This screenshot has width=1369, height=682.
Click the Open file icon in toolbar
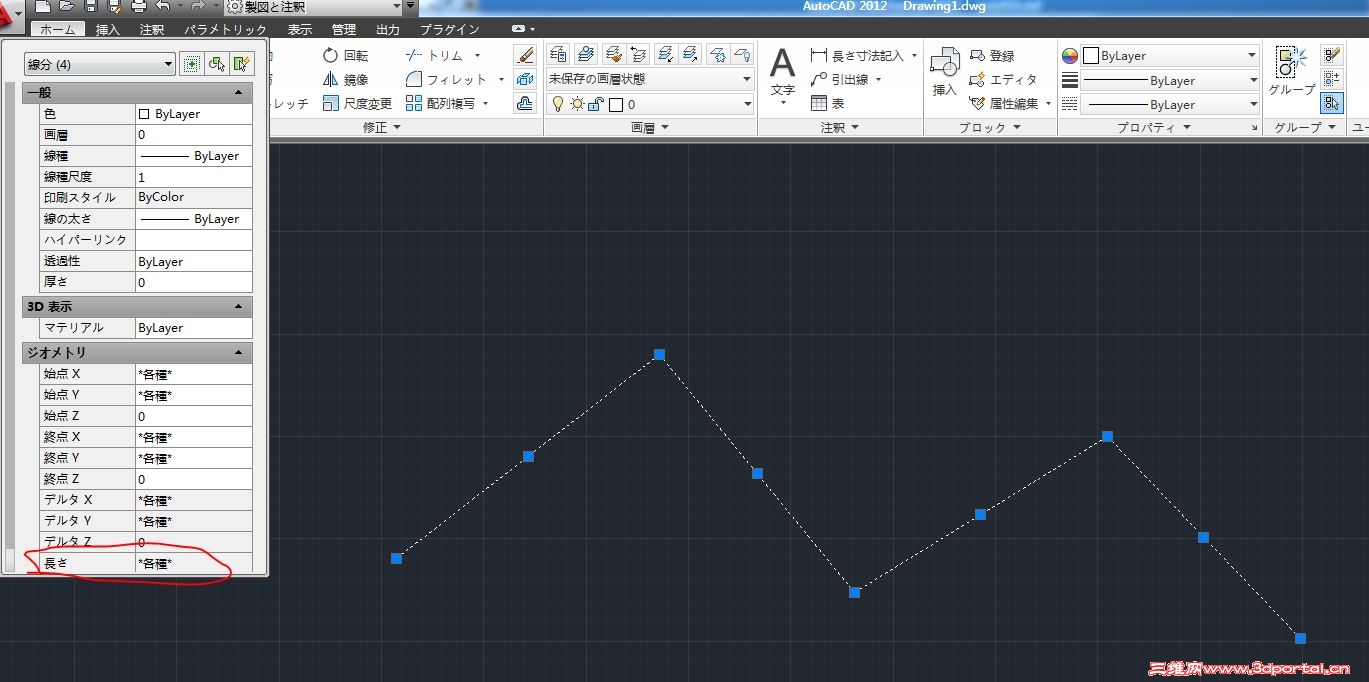click(66, 6)
